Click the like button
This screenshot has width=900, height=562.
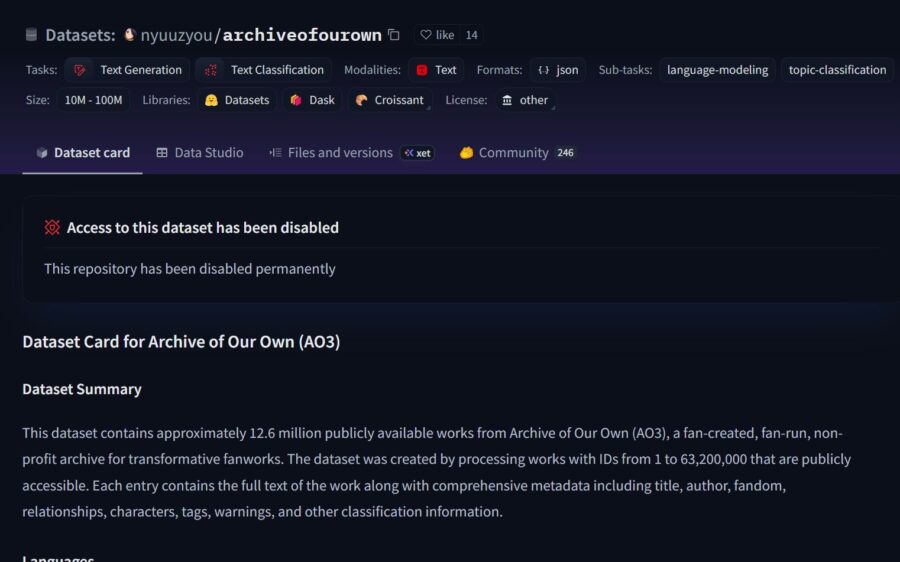pos(437,35)
